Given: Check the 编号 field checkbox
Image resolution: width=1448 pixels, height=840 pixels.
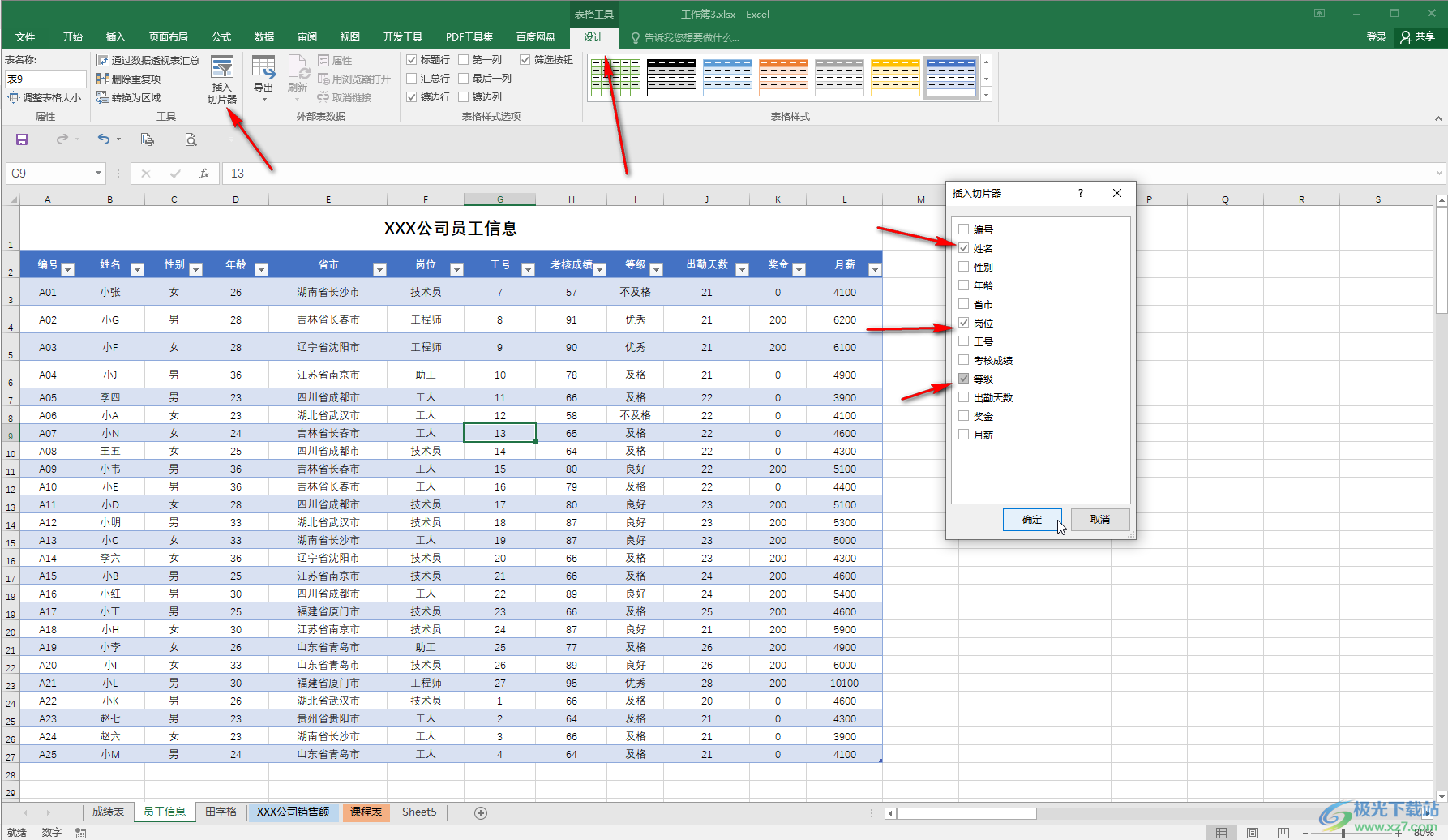Looking at the screenshot, I should pyautogui.click(x=964, y=229).
